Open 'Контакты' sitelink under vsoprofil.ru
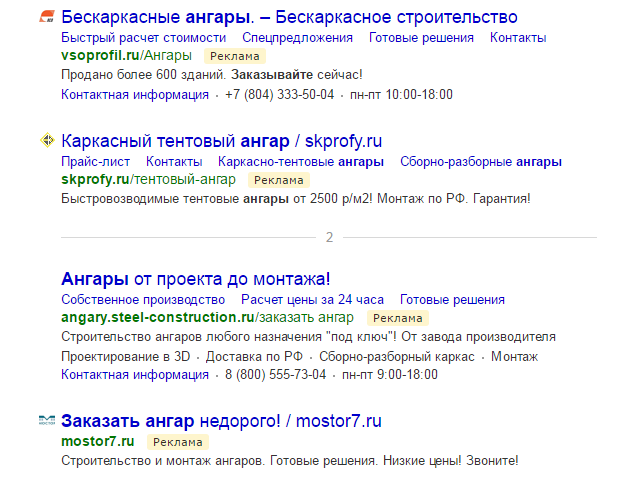626x485 pixels. [x=518, y=38]
